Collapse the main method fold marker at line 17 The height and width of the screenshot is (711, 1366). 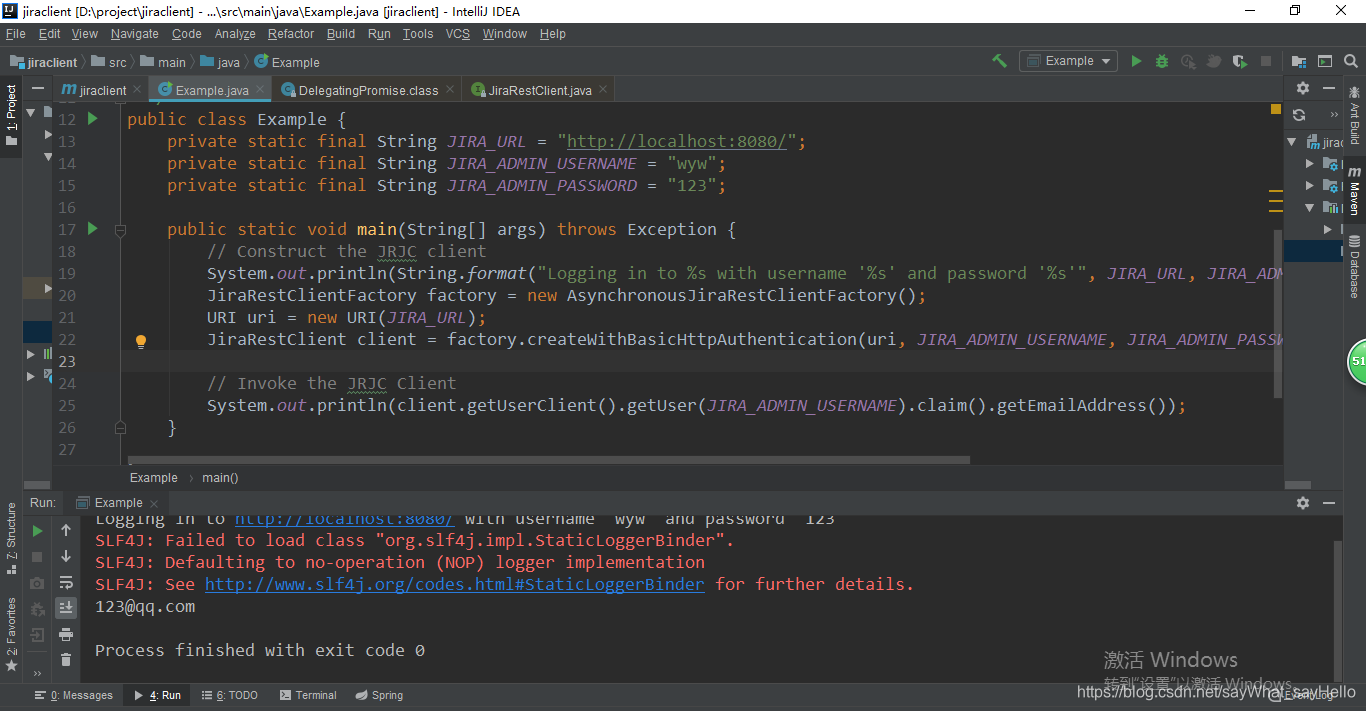pos(120,229)
